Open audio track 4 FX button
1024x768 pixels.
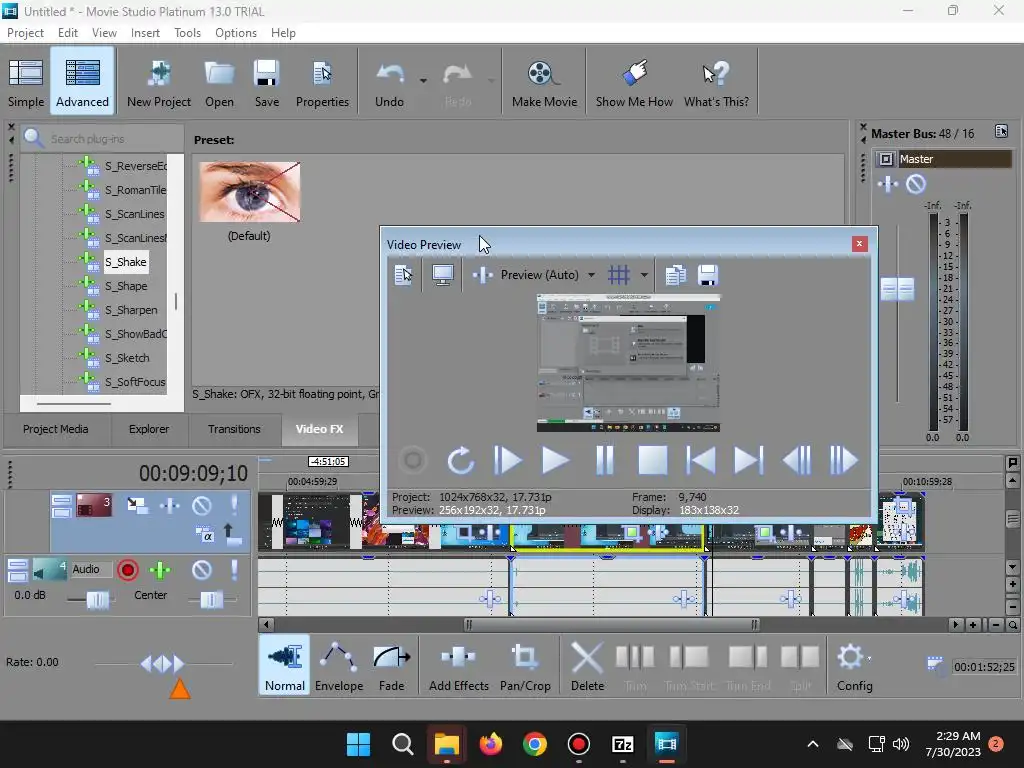[x=160, y=570]
